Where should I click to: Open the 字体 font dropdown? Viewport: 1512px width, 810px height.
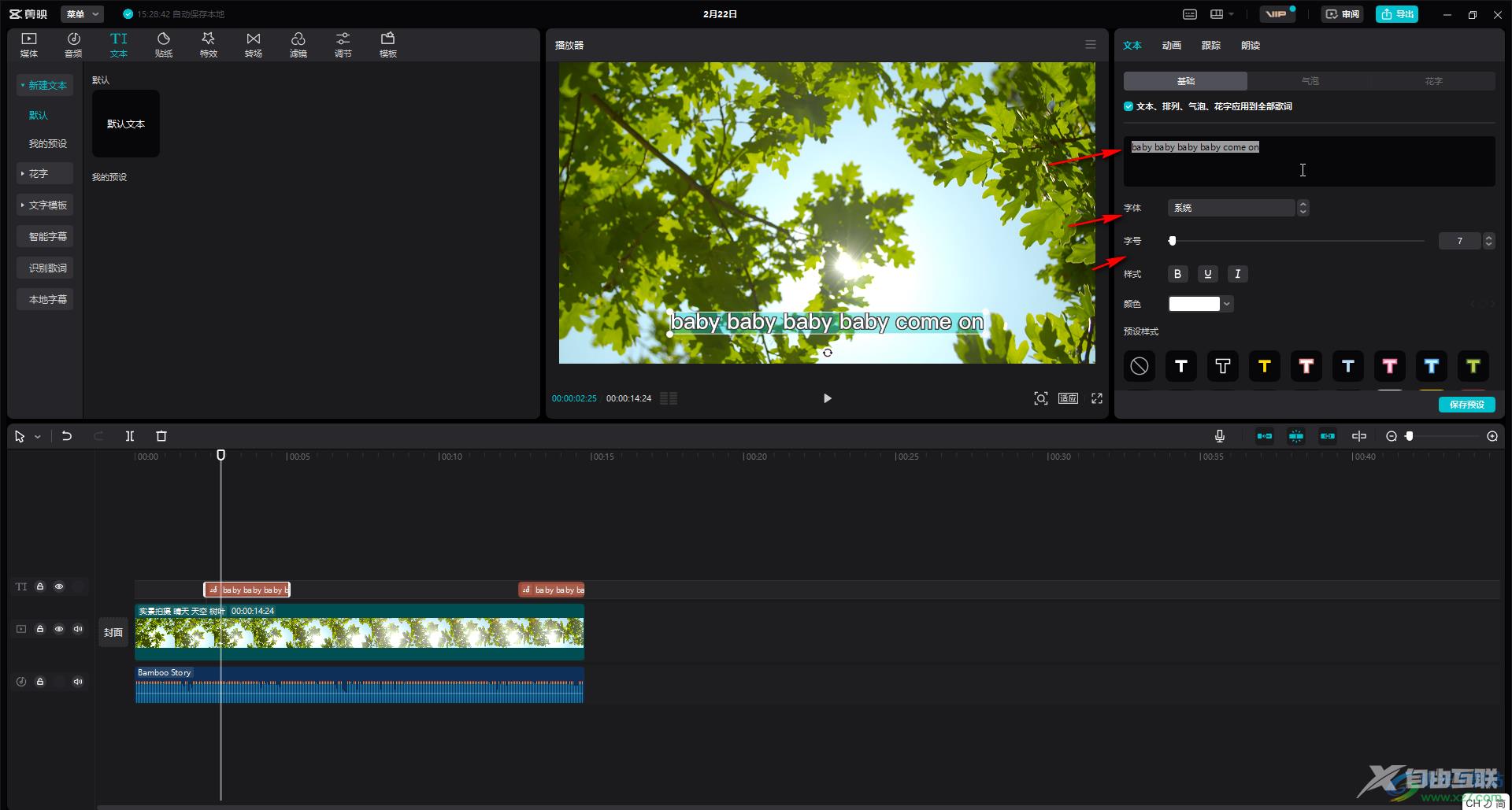tap(1238, 208)
